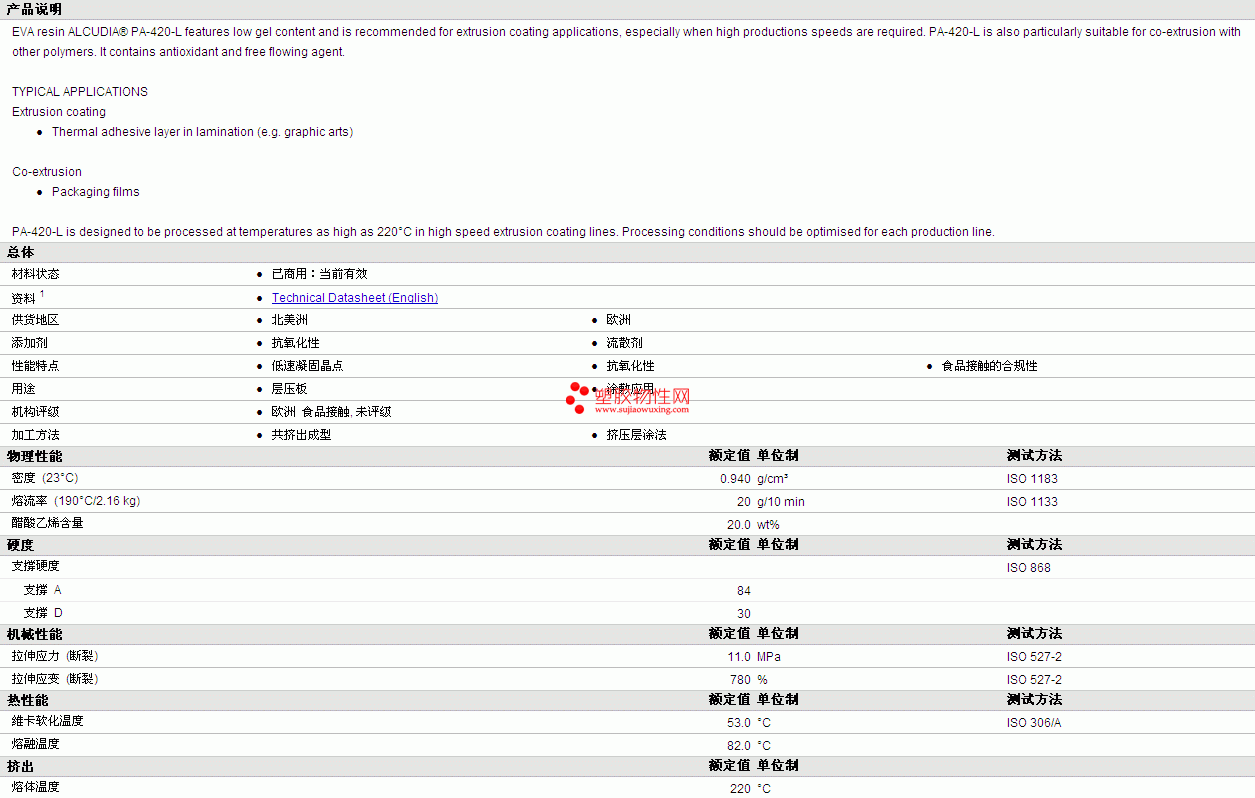Screen dimensions: 1255x798
Task: Click the 总体 section header
Action: coord(21,253)
